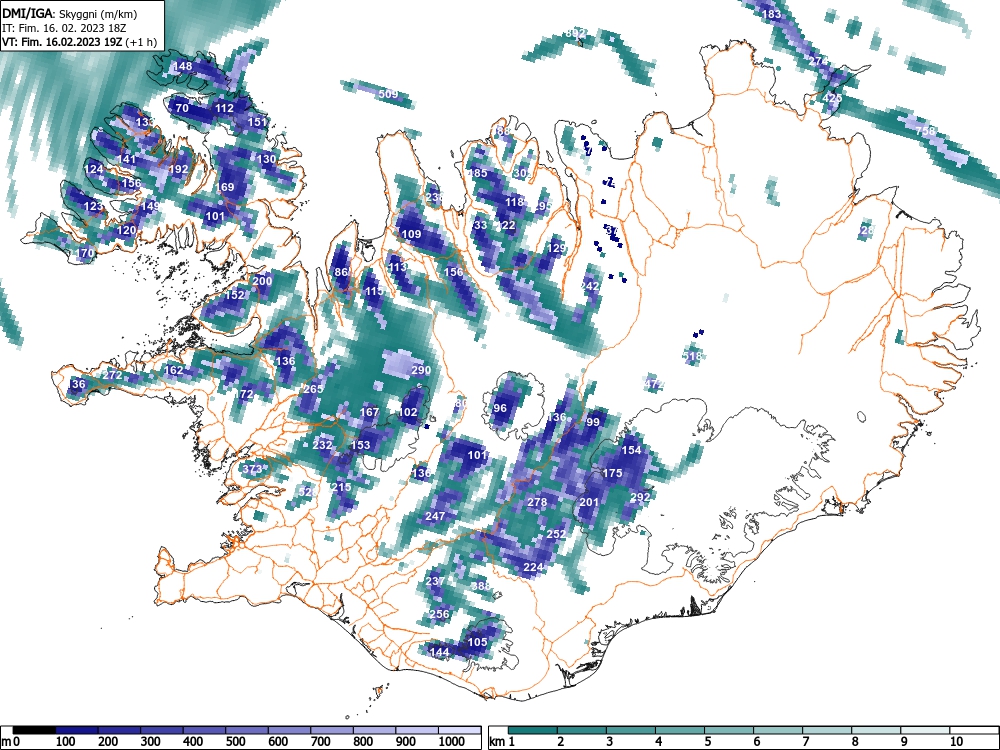Click the visibility value 232 on the map

[323, 445]
